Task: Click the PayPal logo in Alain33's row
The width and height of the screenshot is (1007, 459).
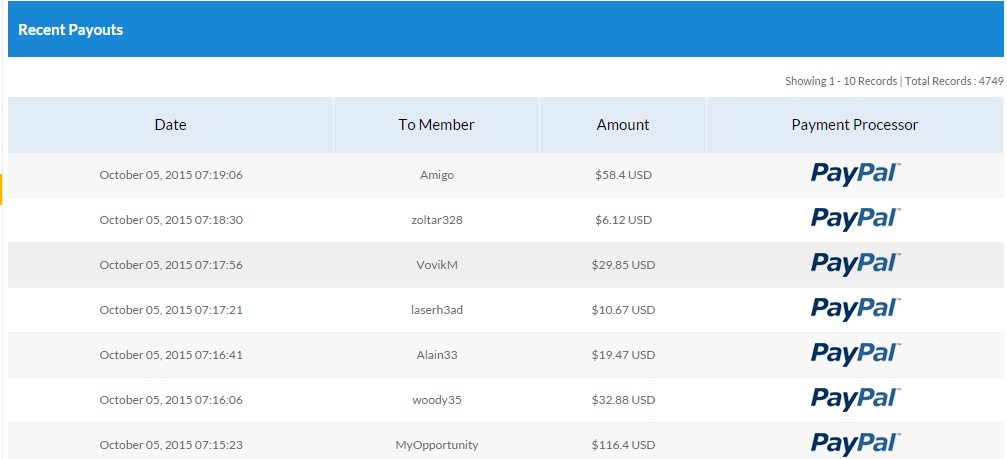Action: pos(855,354)
